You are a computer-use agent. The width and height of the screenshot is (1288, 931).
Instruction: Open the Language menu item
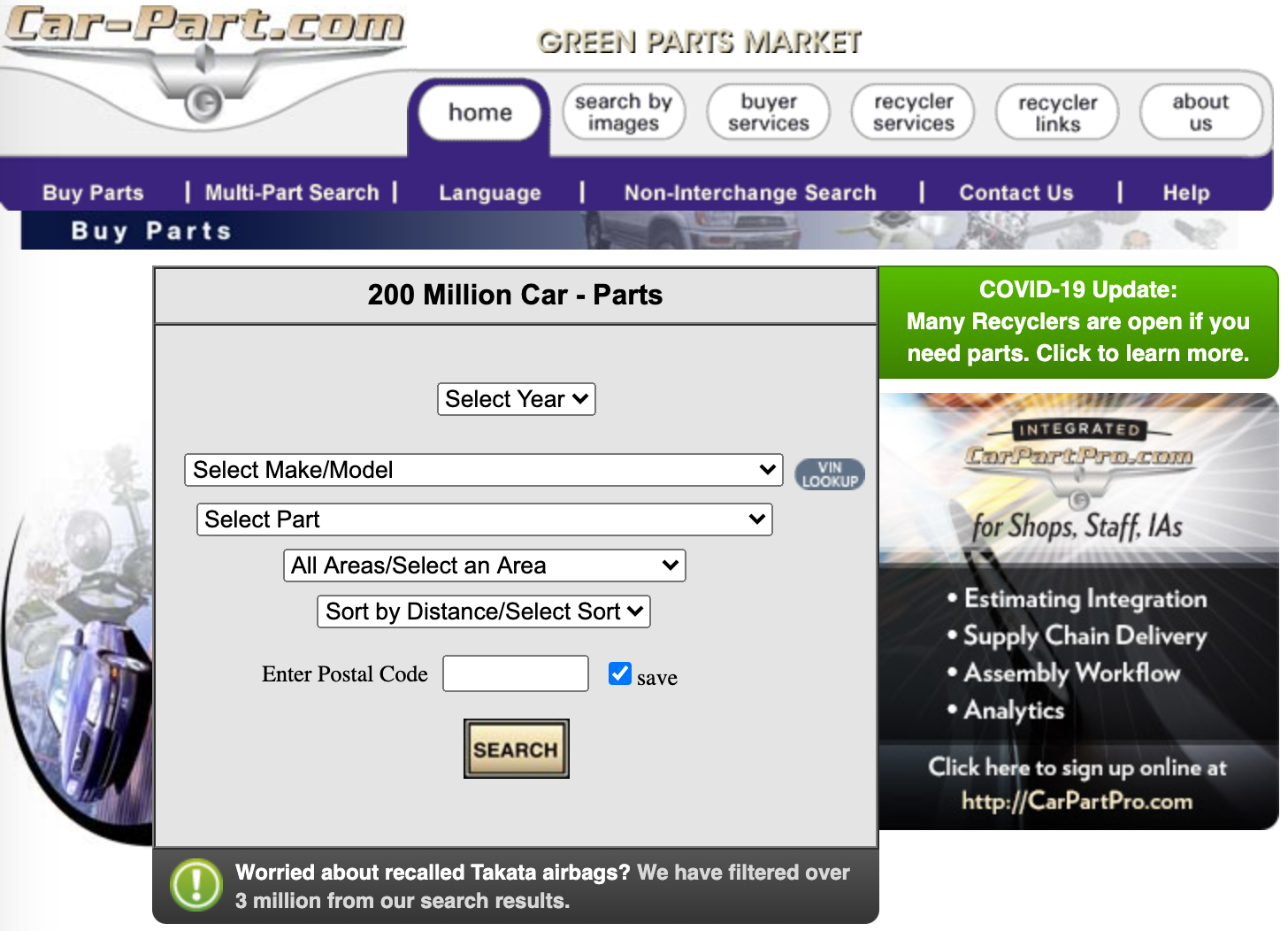(x=490, y=193)
